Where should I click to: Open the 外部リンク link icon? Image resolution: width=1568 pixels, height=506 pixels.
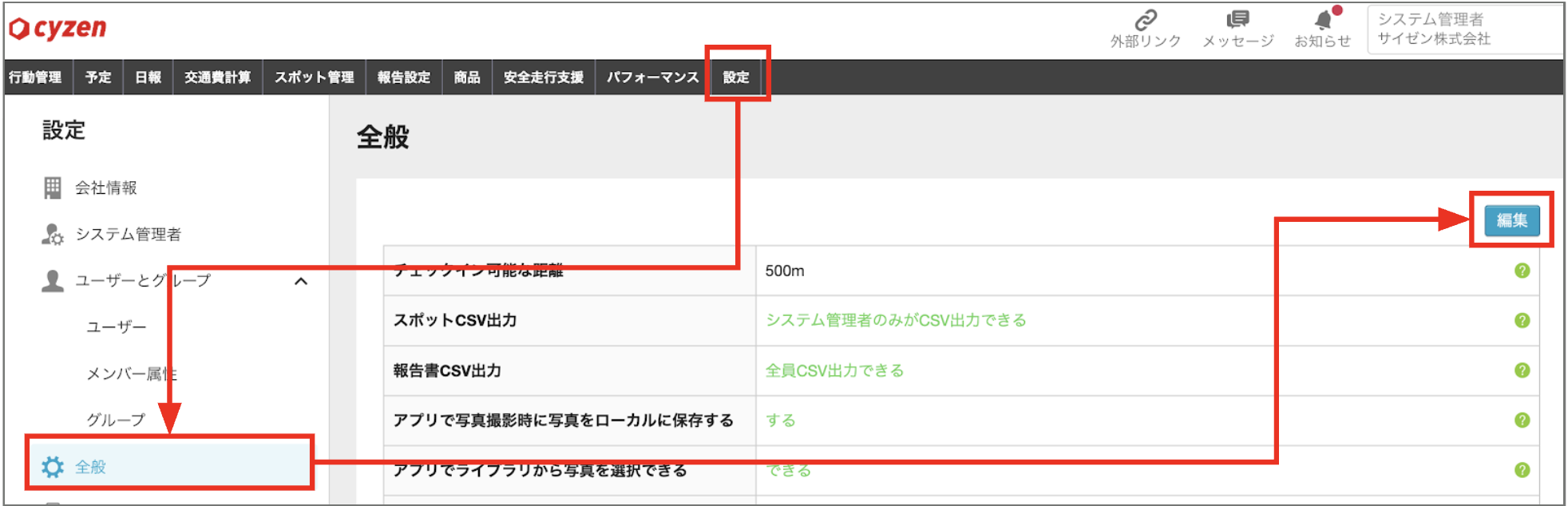1146,19
